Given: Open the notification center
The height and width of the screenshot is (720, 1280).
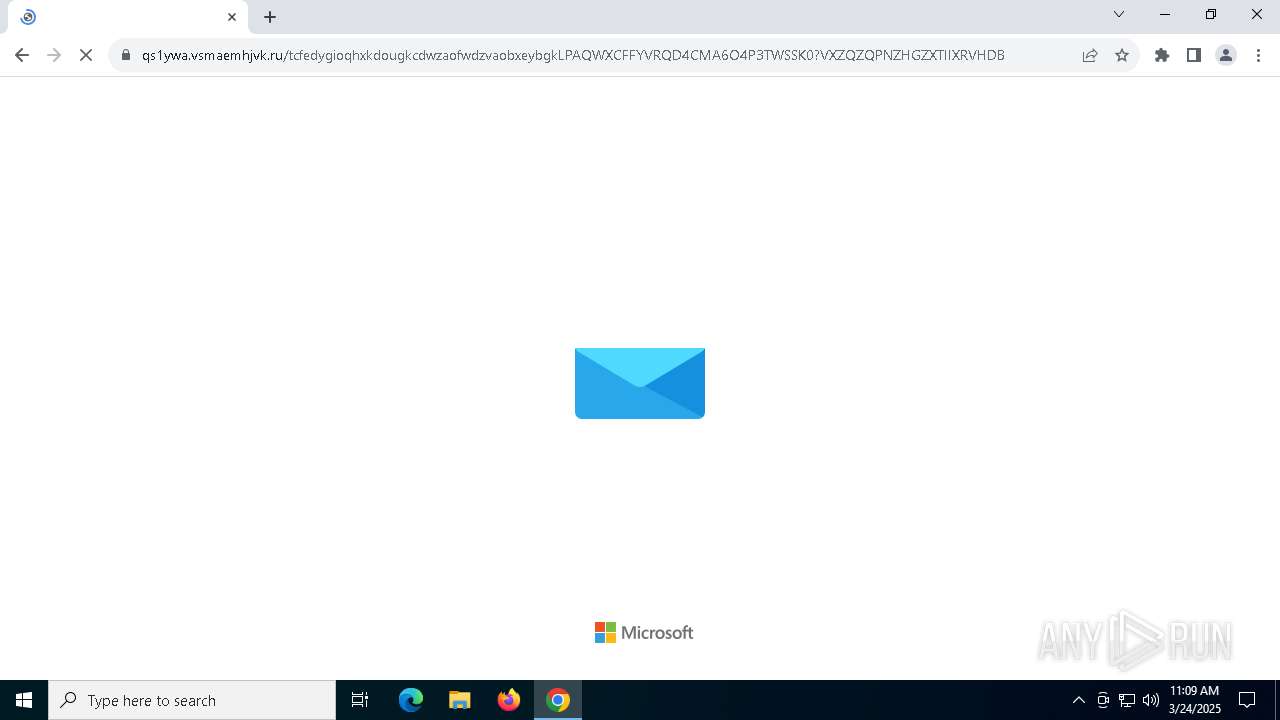Looking at the screenshot, I should tap(1247, 700).
